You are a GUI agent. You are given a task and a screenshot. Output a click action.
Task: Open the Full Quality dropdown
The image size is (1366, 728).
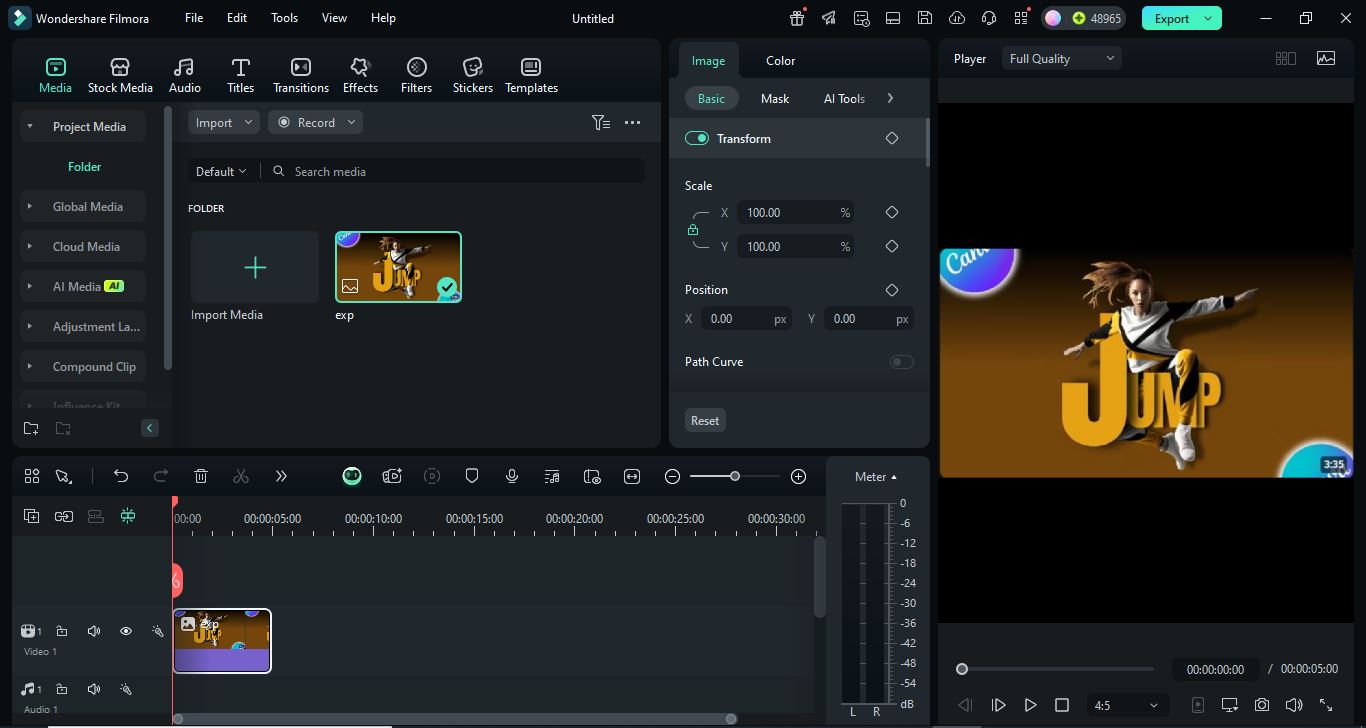[x=1062, y=58]
